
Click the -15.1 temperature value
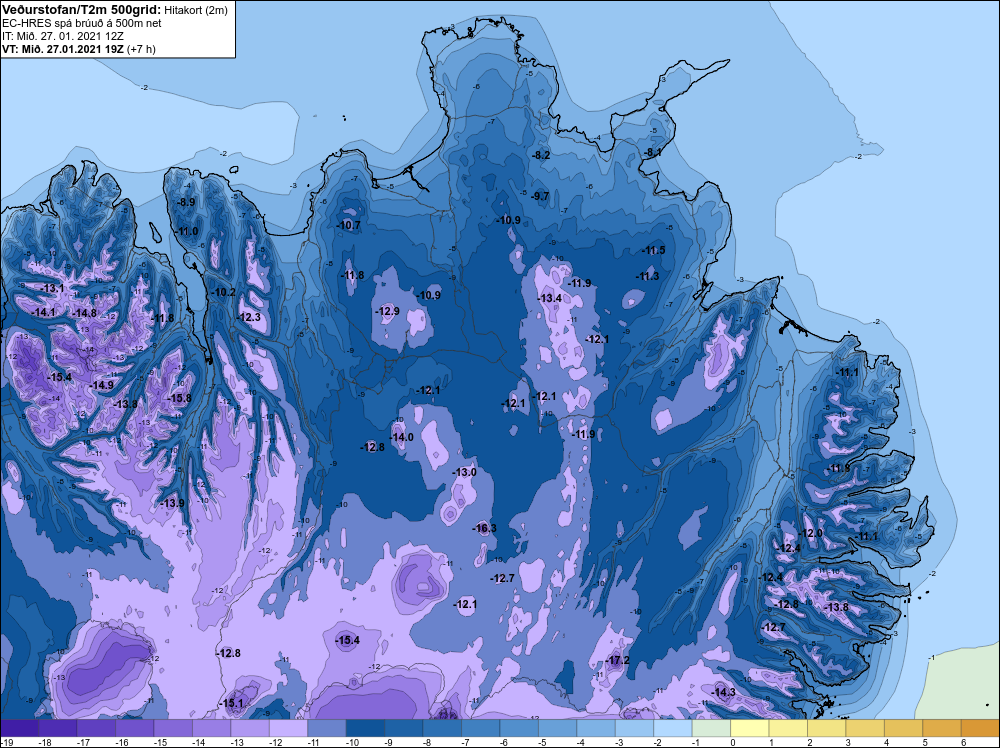pyautogui.click(x=232, y=703)
